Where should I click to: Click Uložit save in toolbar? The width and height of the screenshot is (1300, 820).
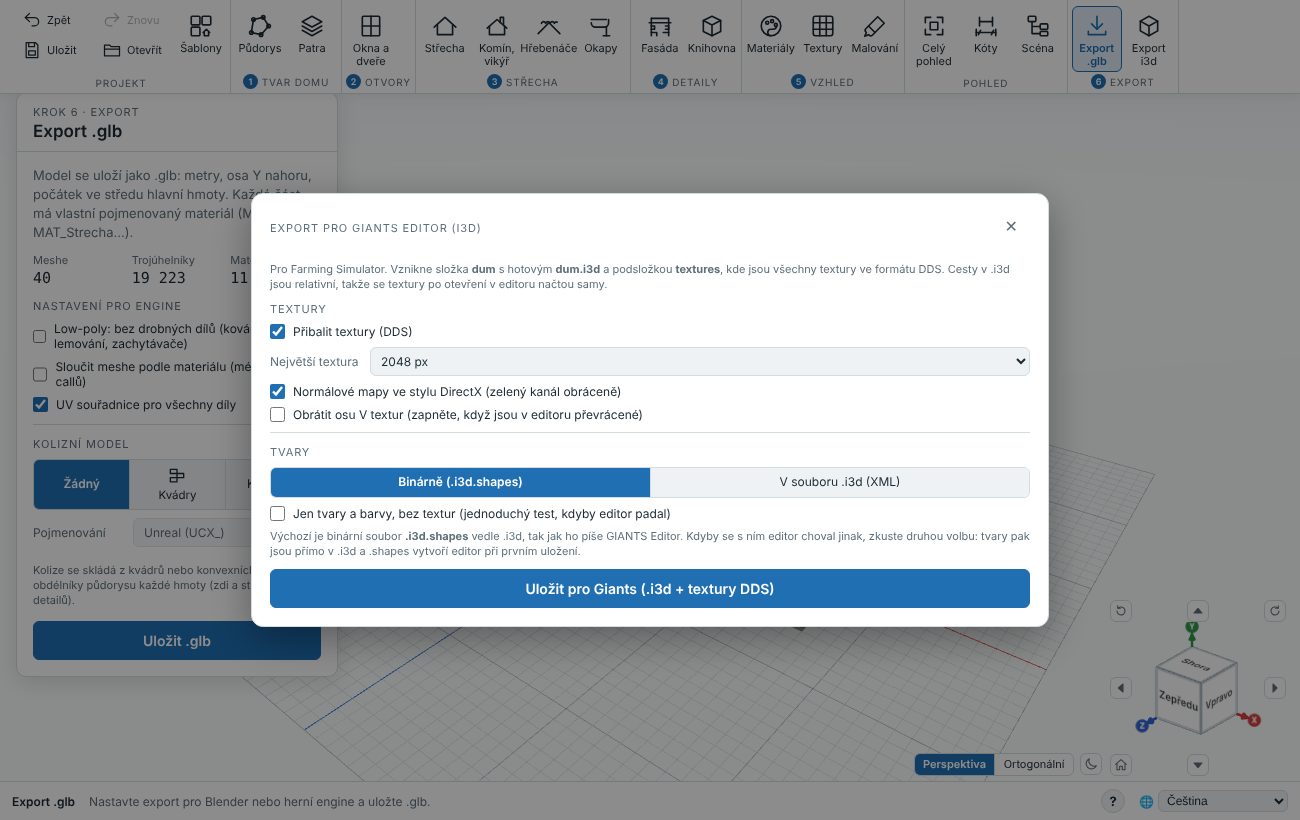tap(50, 49)
